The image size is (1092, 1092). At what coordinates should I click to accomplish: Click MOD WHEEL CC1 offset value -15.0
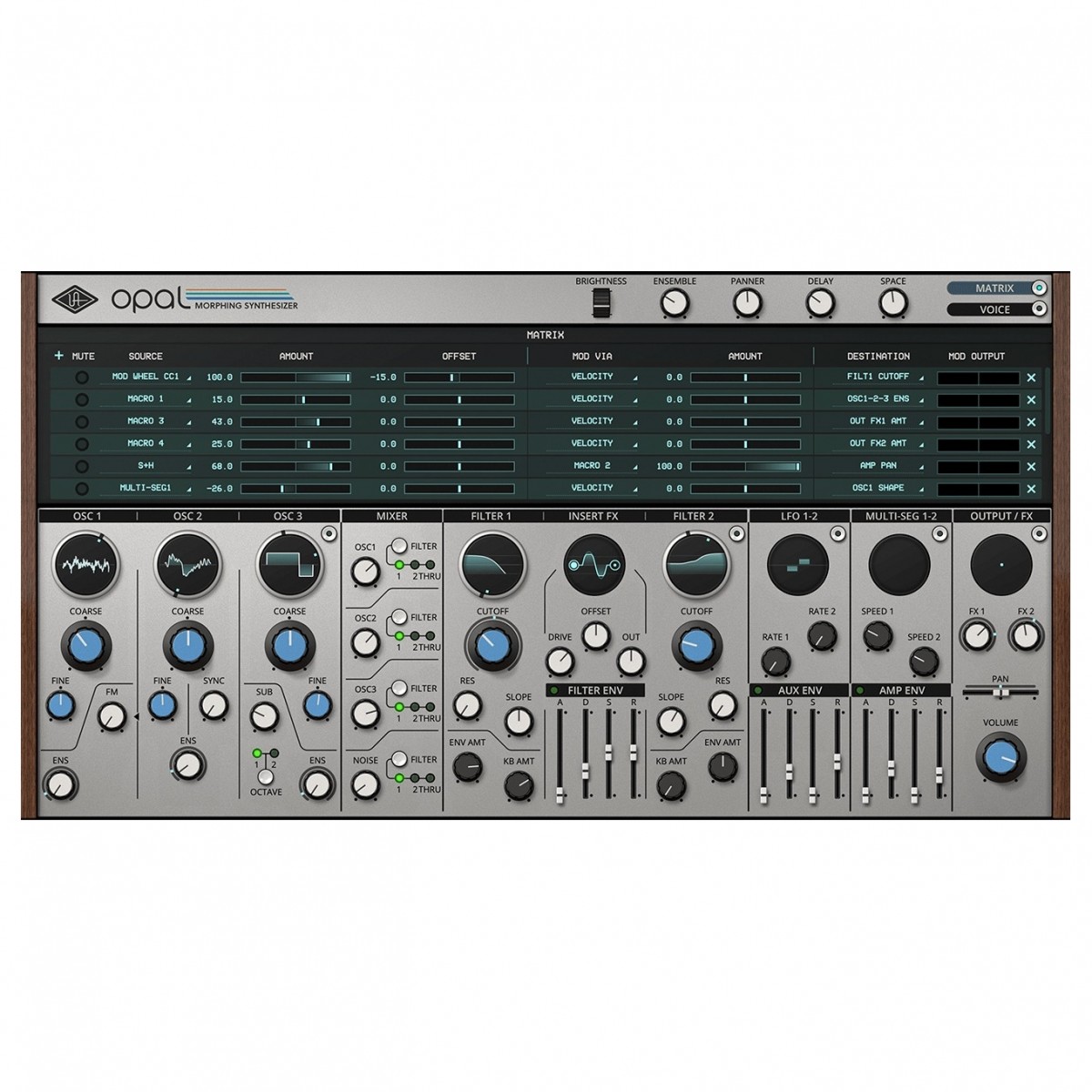click(x=383, y=377)
